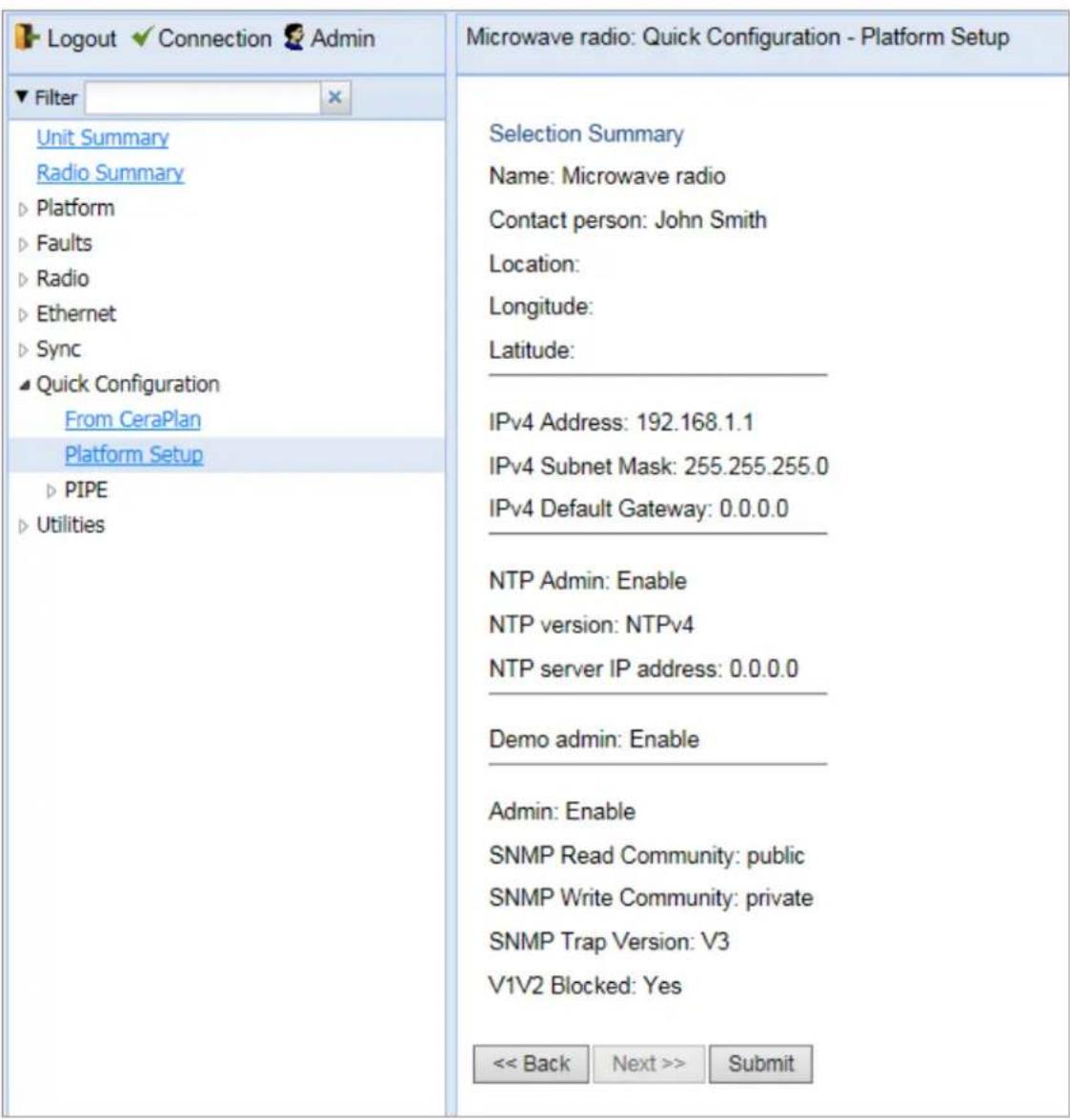Click the Logout text
Image resolution: width=1070 pixels, height=1120 pixels.
pyautogui.click(x=82, y=38)
